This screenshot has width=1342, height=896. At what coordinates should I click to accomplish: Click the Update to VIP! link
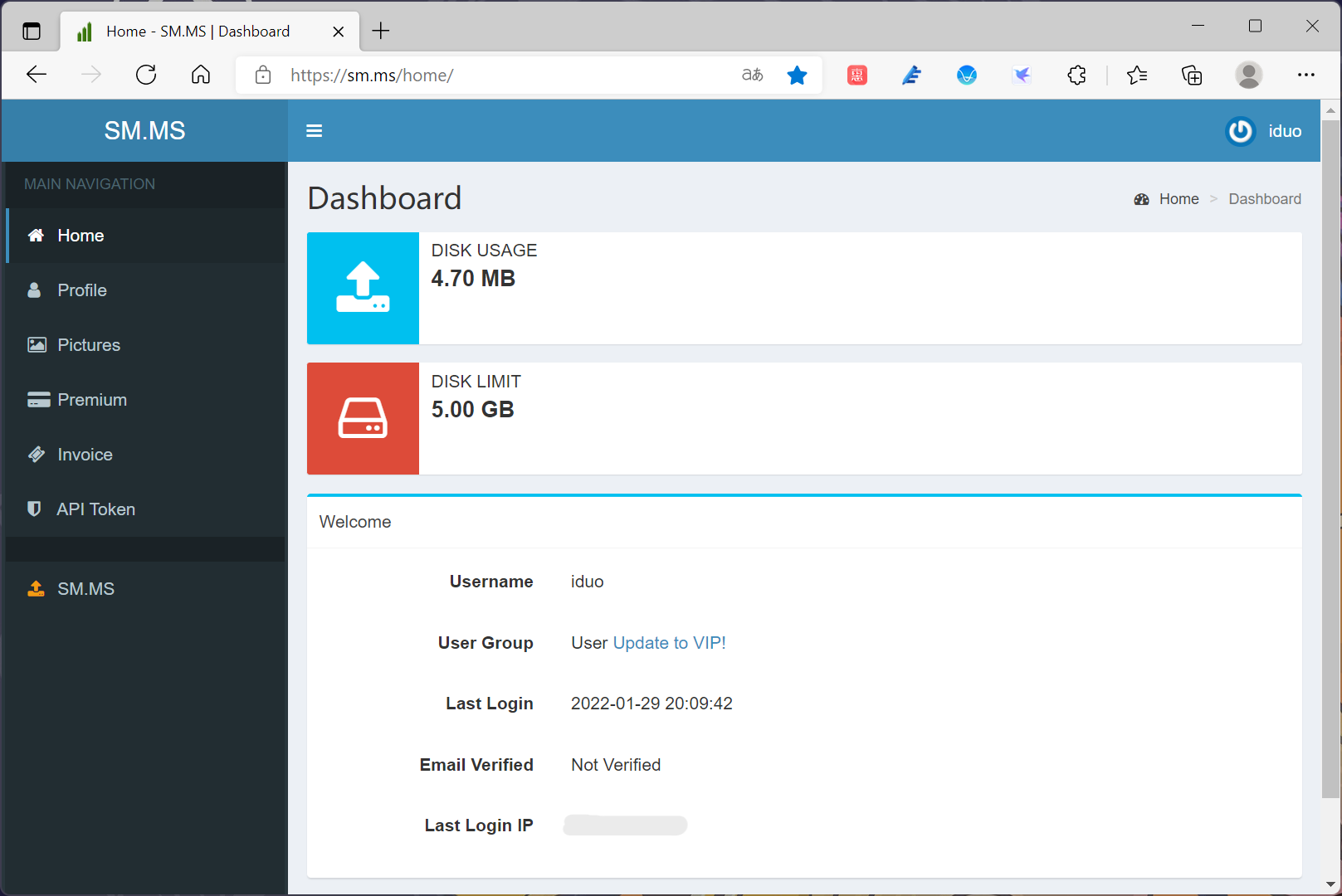coord(669,643)
